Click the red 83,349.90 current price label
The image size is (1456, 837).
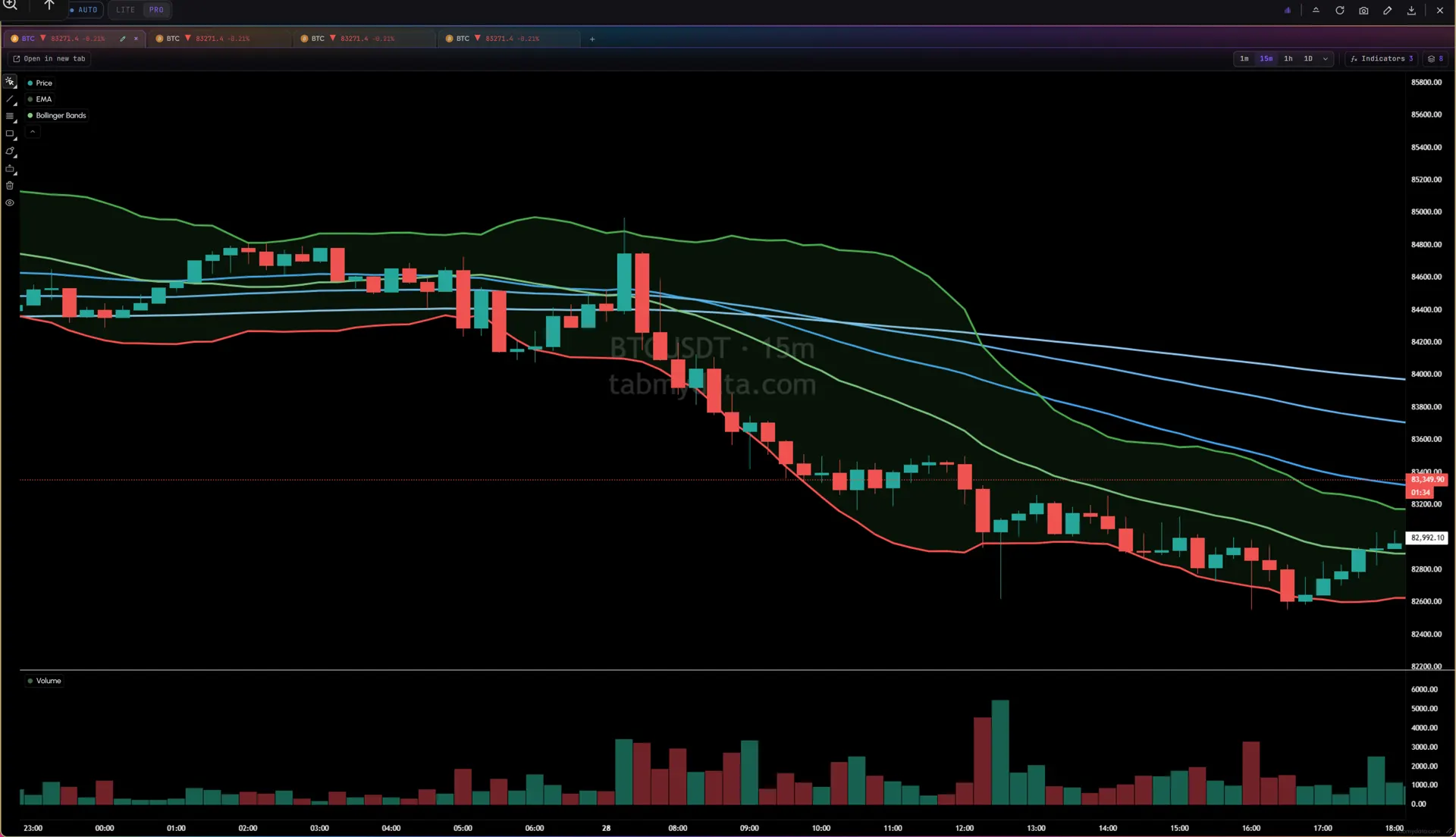coord(1427,480)
